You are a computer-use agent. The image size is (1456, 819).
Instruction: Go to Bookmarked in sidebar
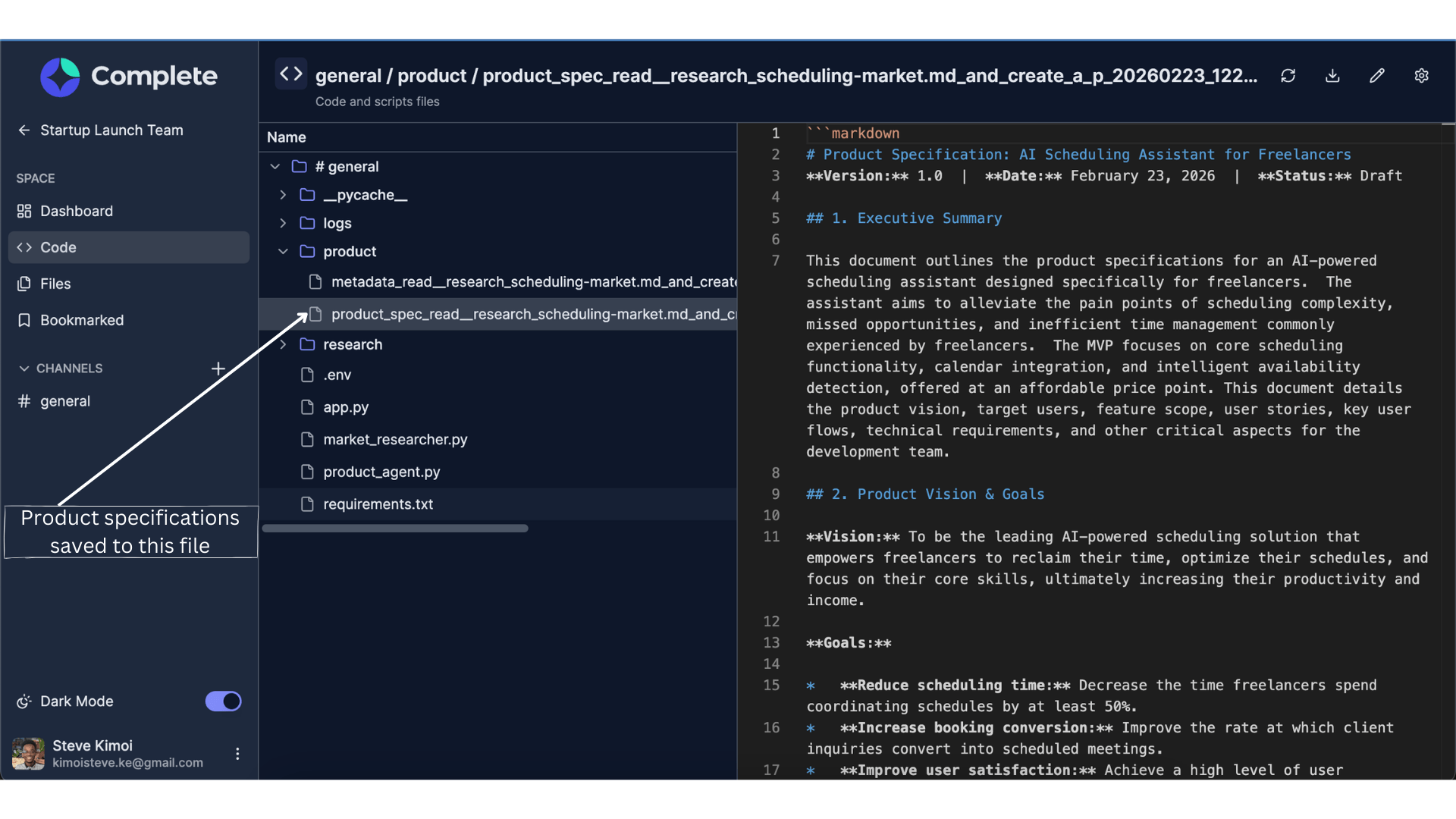pyautogui.click(x=81, y=321)
